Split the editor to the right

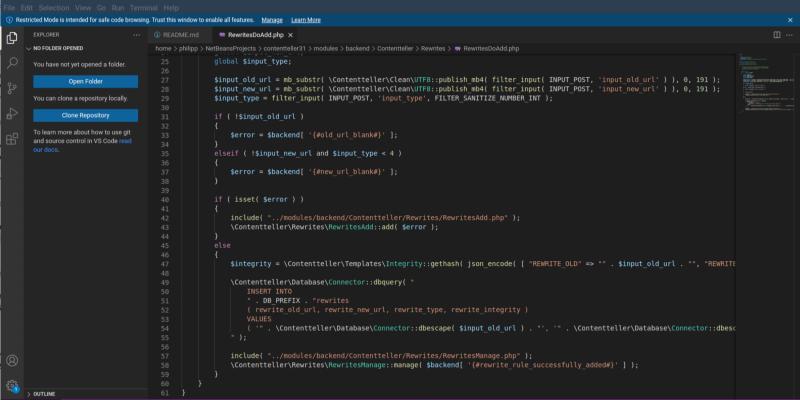776,34
